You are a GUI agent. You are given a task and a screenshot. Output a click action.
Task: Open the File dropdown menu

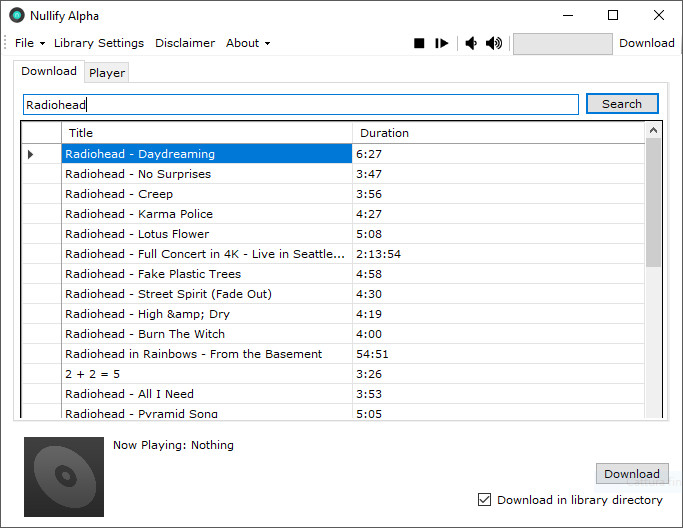[30, 43]
